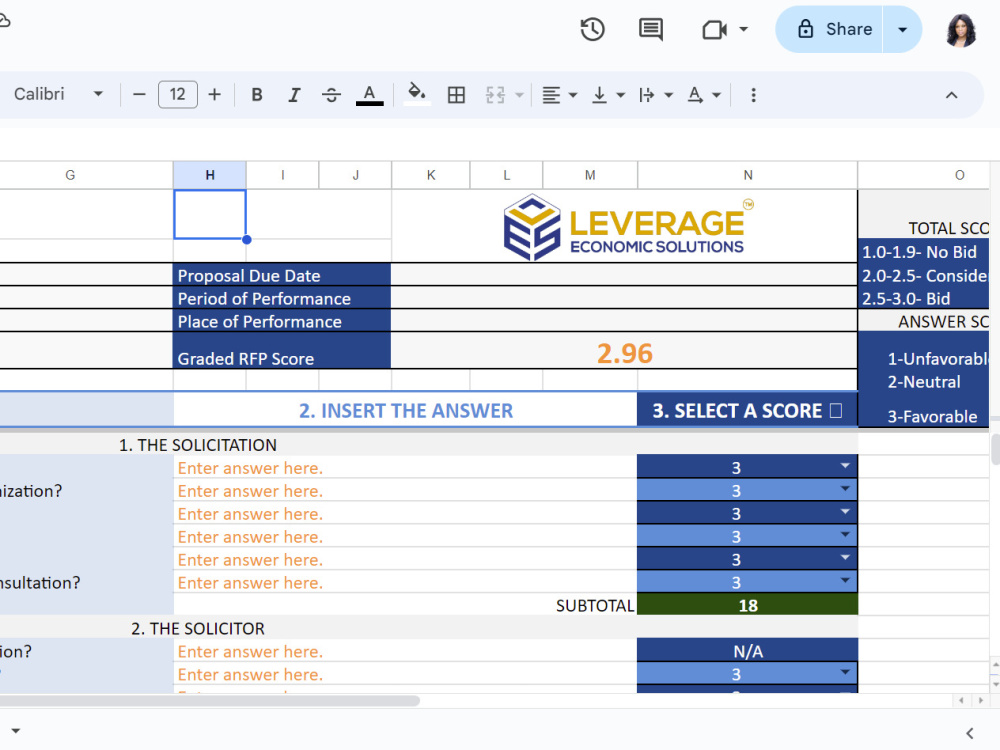Click the scroll right arrow
The width and height of the screenshot is (1000, 750).
coord(981,700)
